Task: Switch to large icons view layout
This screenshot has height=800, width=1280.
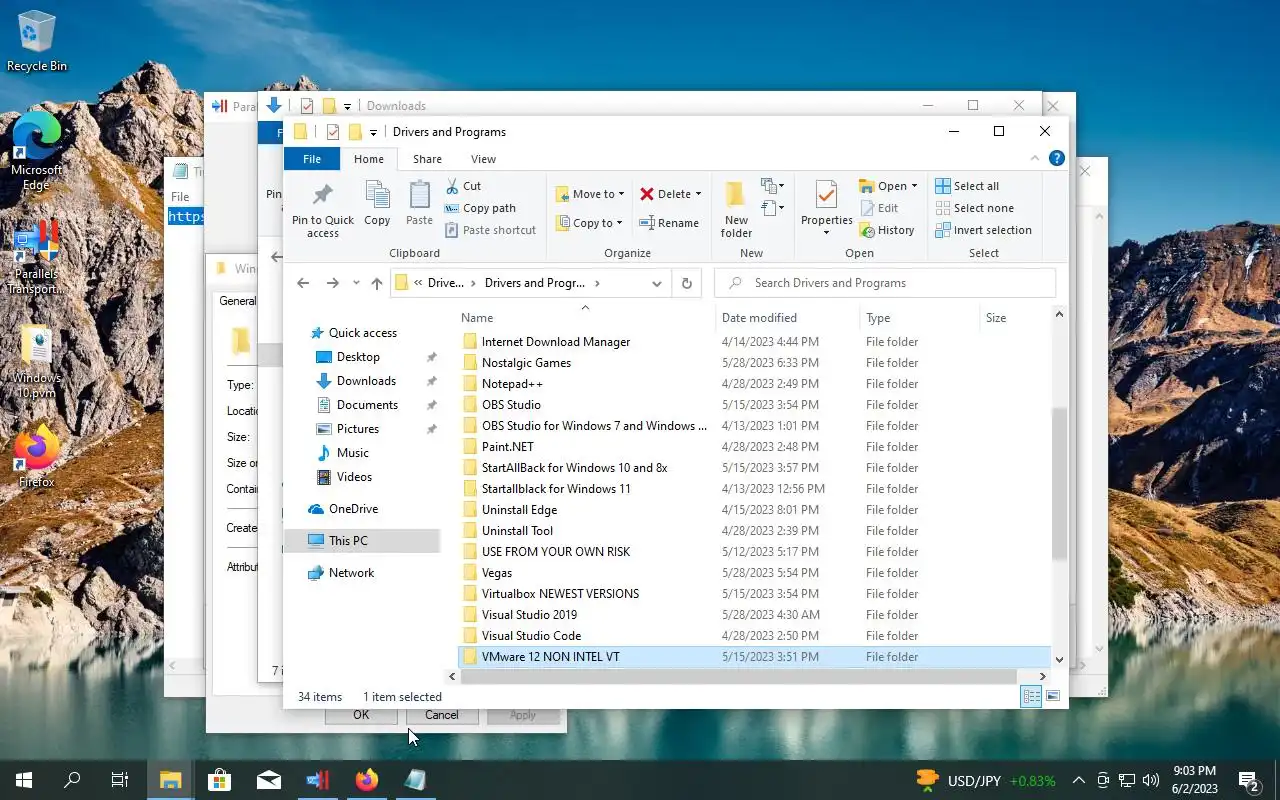Action: pyautogui.click(x=1052, y=697)
